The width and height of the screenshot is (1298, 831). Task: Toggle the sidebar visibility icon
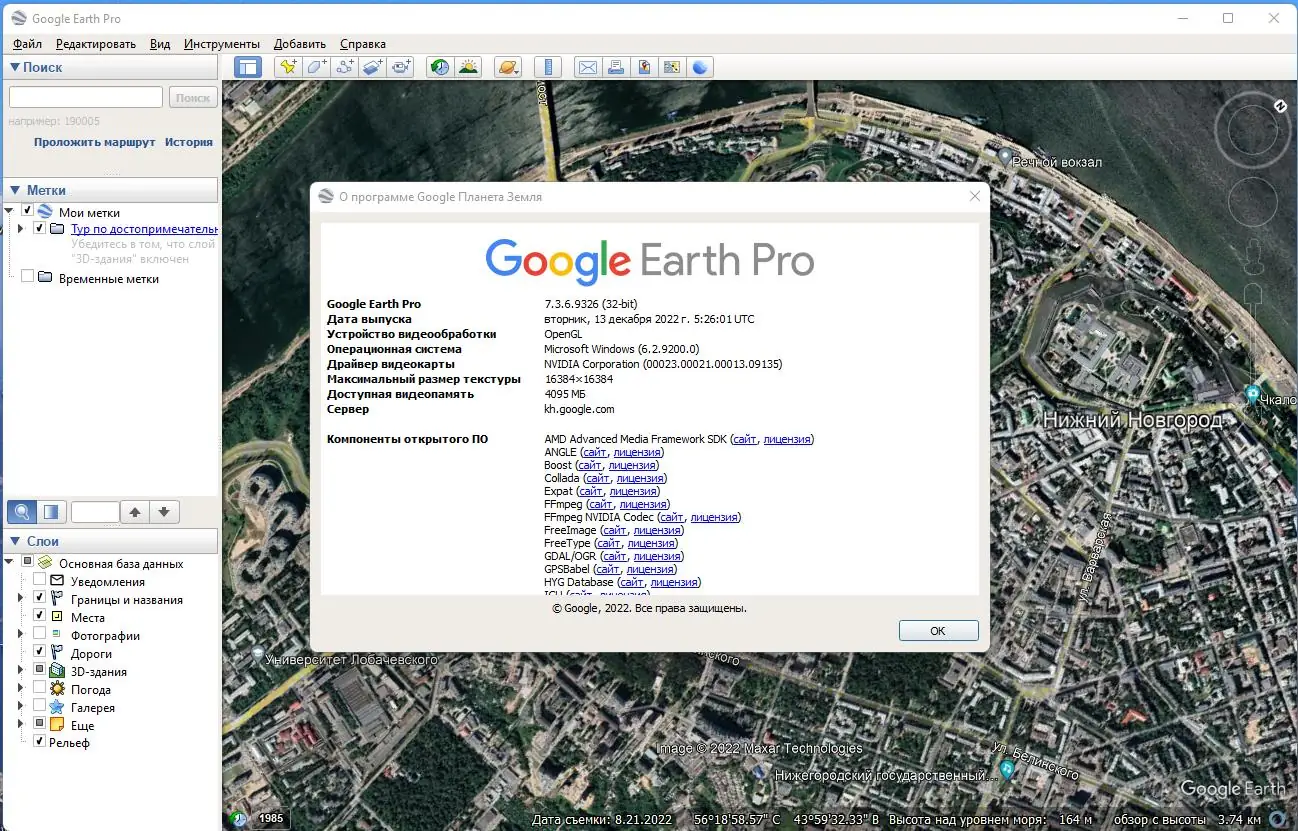pyautogui.click(x=247, y=67)
